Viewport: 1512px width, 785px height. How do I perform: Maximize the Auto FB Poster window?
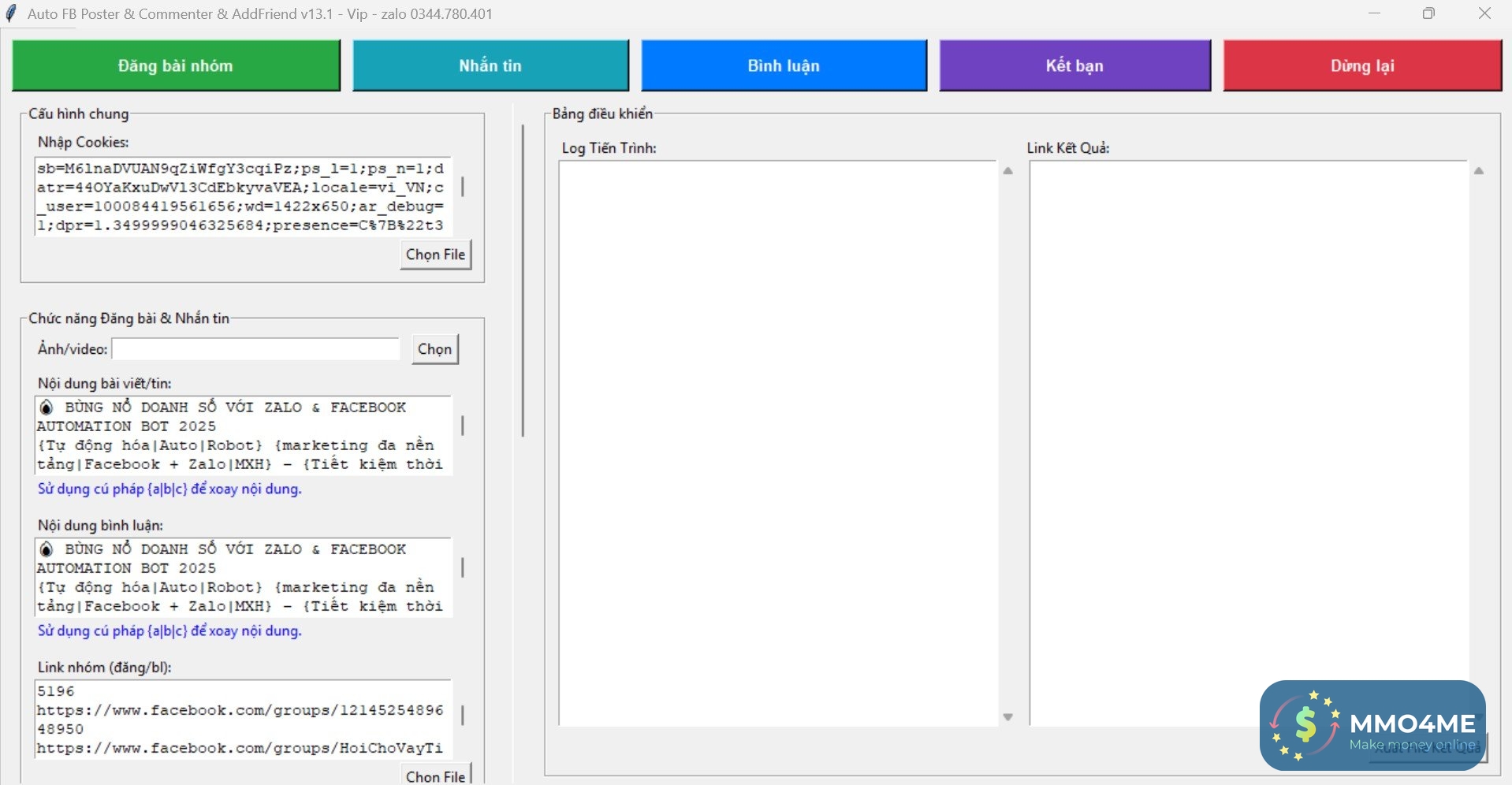click(x=1428, y=13)
